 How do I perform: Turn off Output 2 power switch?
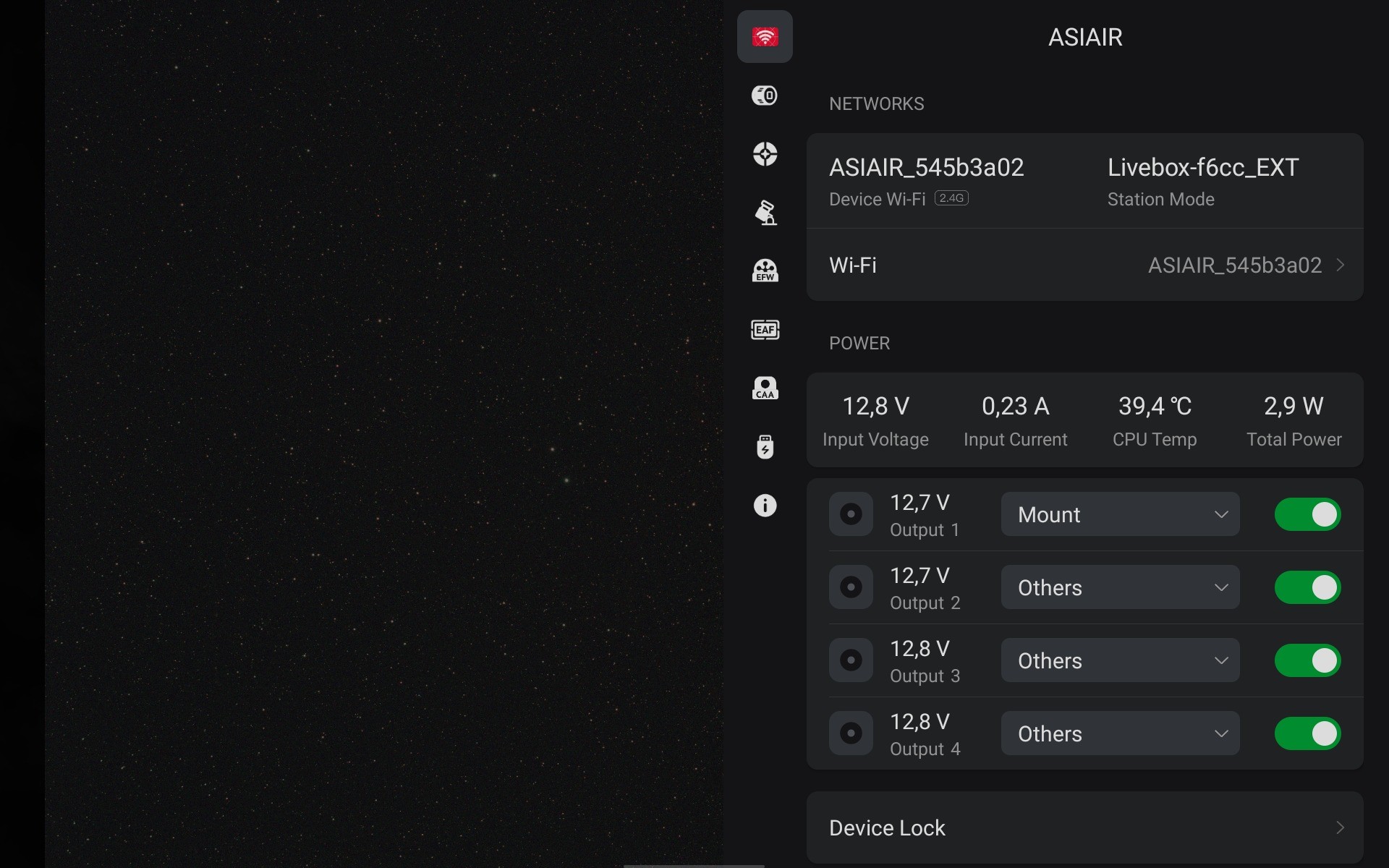point(1307,587)
